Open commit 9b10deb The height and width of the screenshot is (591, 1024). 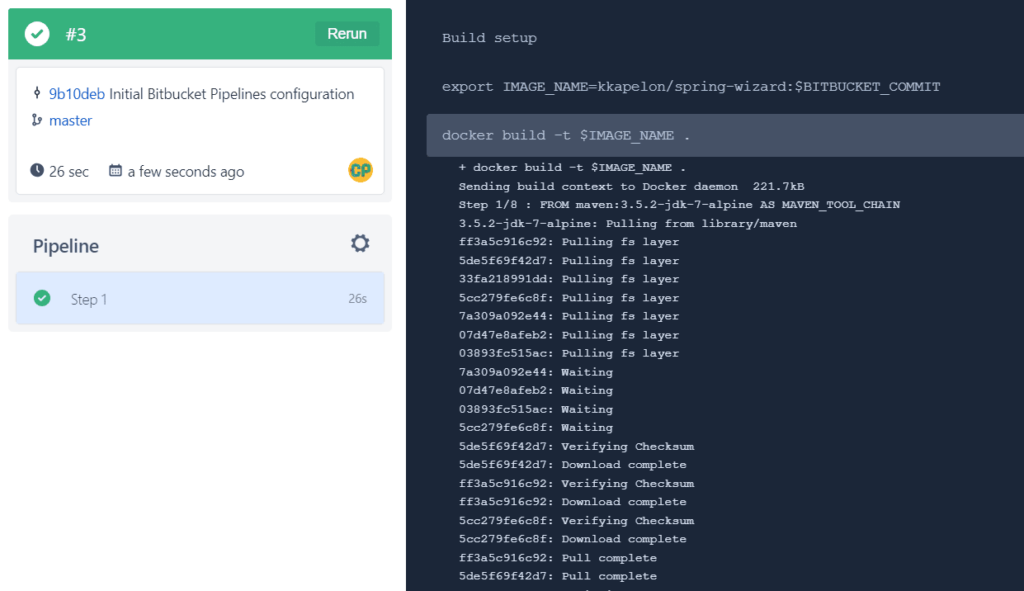77,94
